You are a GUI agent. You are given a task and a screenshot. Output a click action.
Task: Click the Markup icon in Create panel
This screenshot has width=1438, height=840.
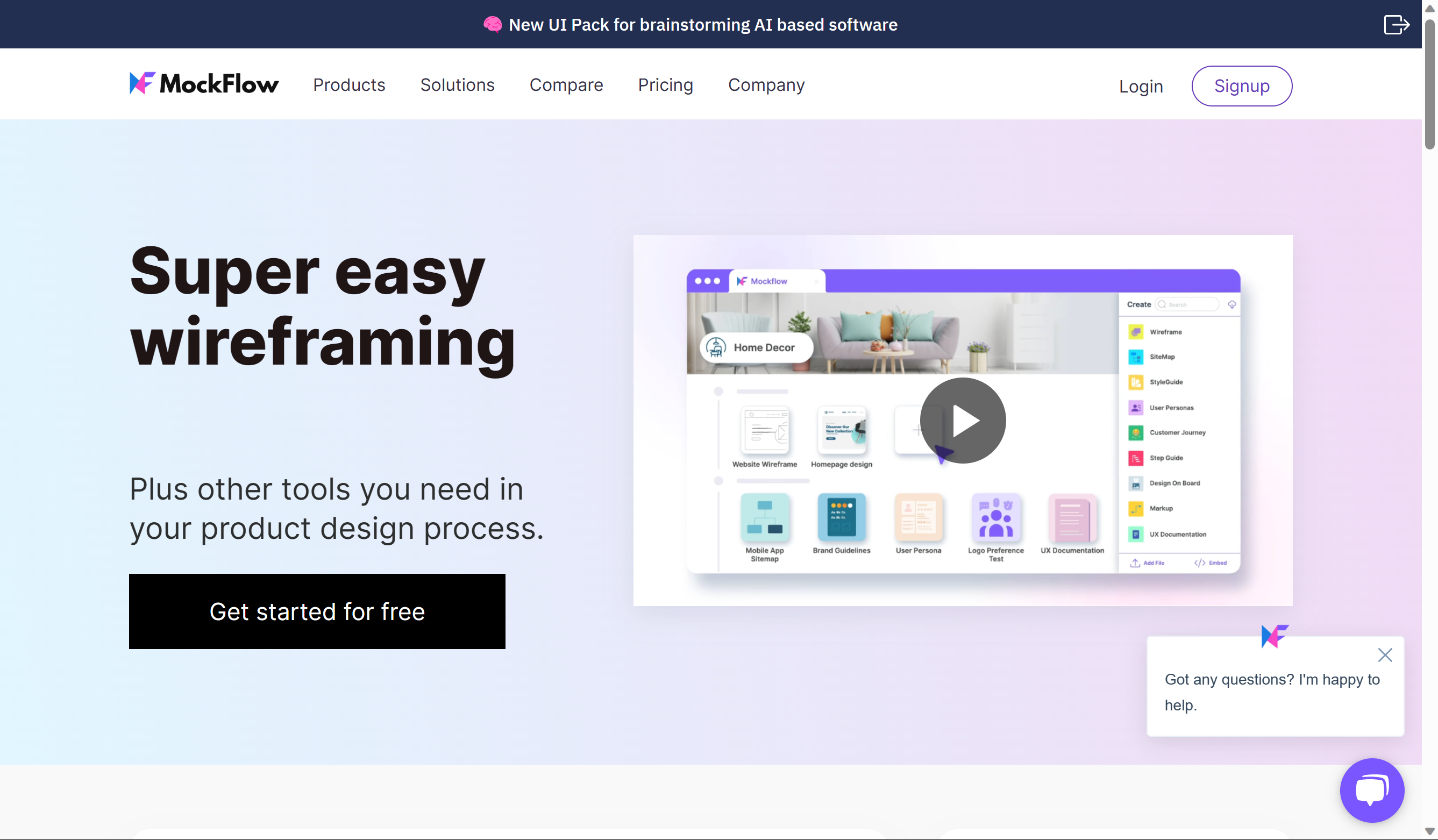click(x=1136, y=508)
